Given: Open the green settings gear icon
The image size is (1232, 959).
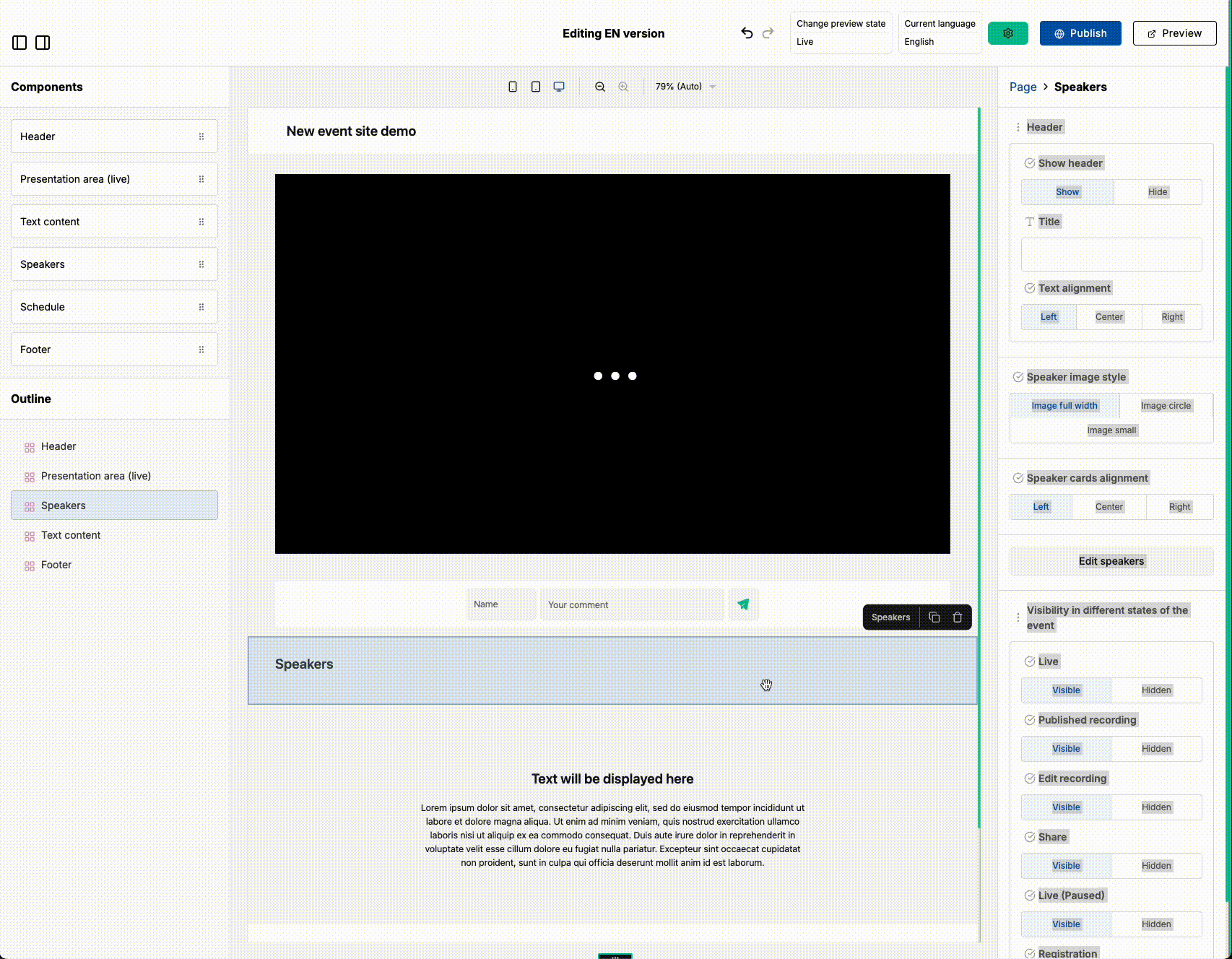Looking at the screenshot, I should click(x=1007, y=32).
